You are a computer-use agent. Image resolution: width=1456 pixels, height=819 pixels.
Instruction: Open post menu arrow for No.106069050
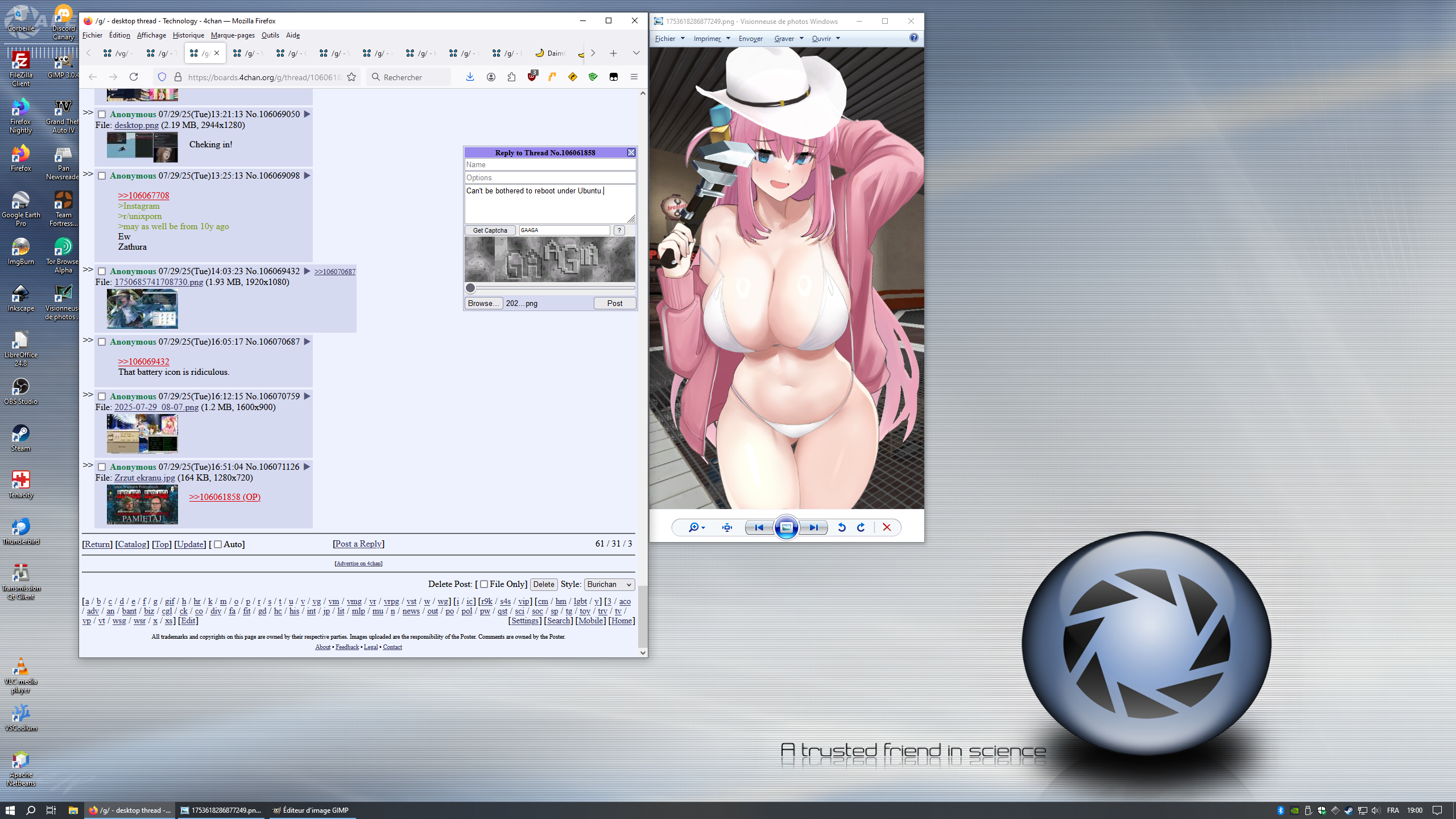click(307, 114)
